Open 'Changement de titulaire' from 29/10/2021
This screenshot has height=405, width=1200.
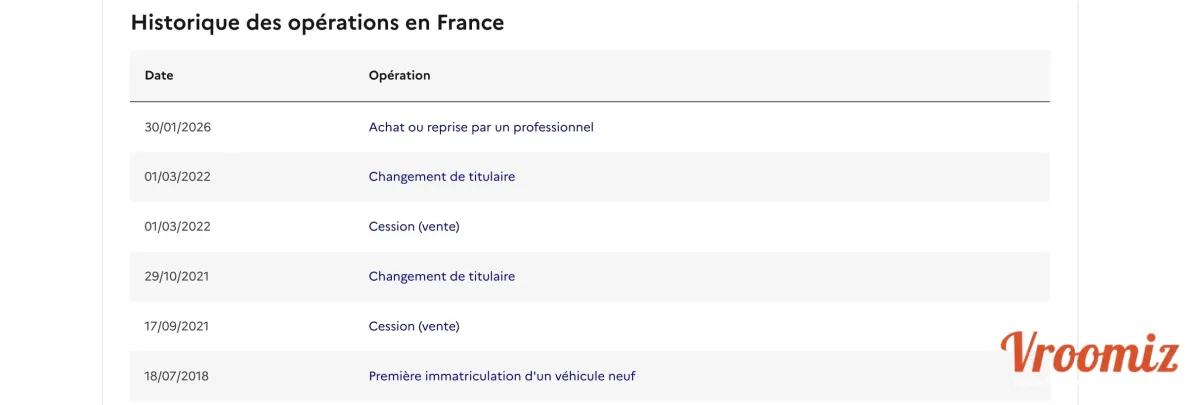[x=441, y=277]
